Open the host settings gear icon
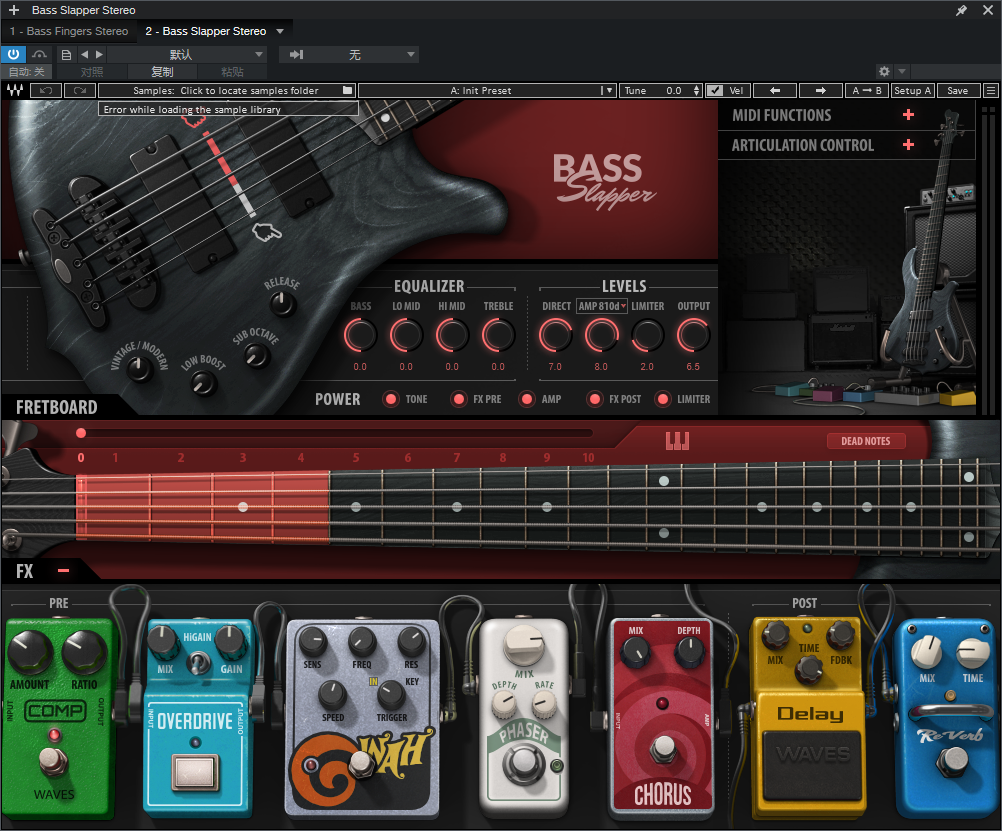1002x831 pixels. 884,72
